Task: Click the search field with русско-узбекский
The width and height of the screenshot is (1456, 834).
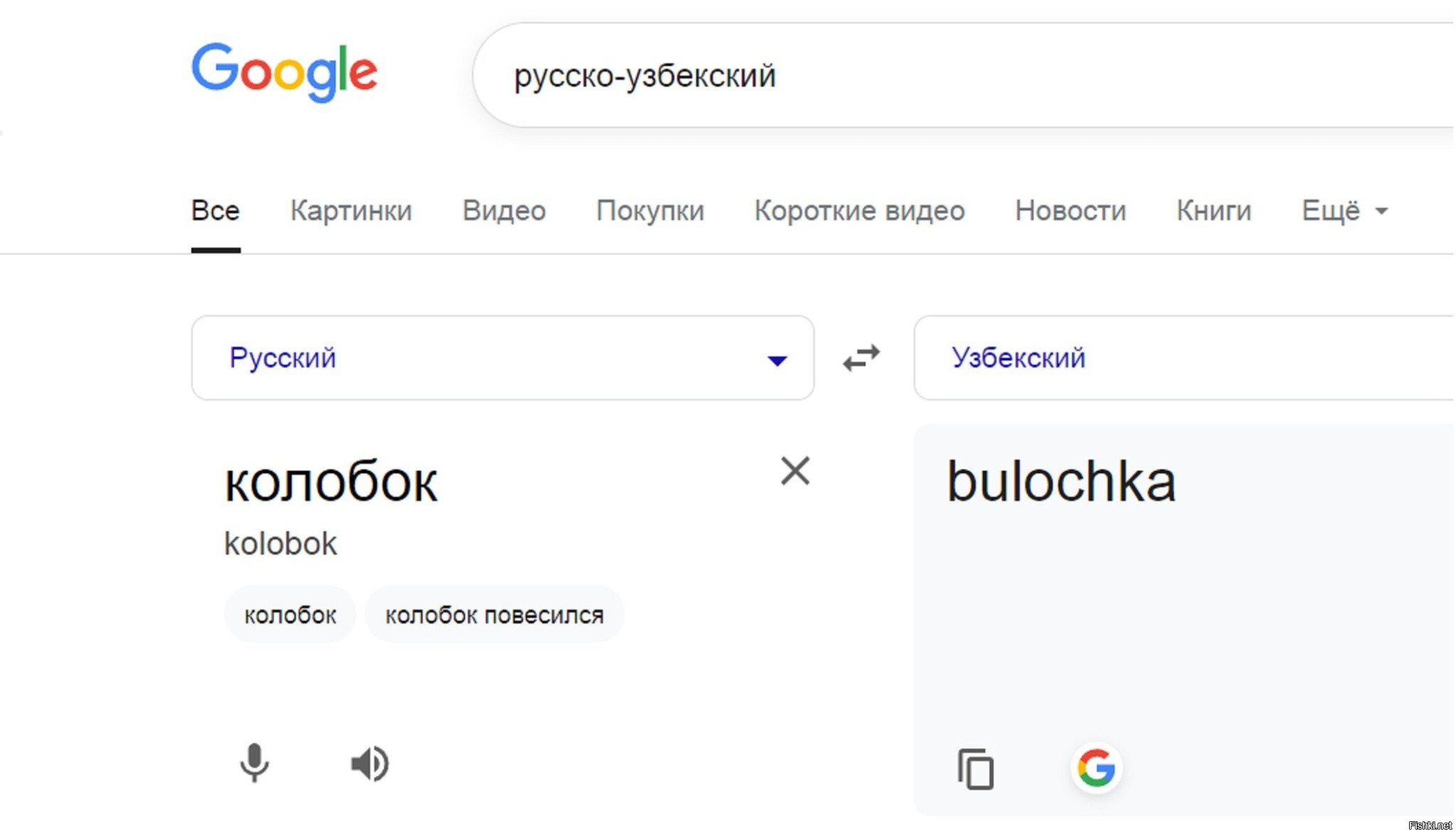Action: point(964,75)
